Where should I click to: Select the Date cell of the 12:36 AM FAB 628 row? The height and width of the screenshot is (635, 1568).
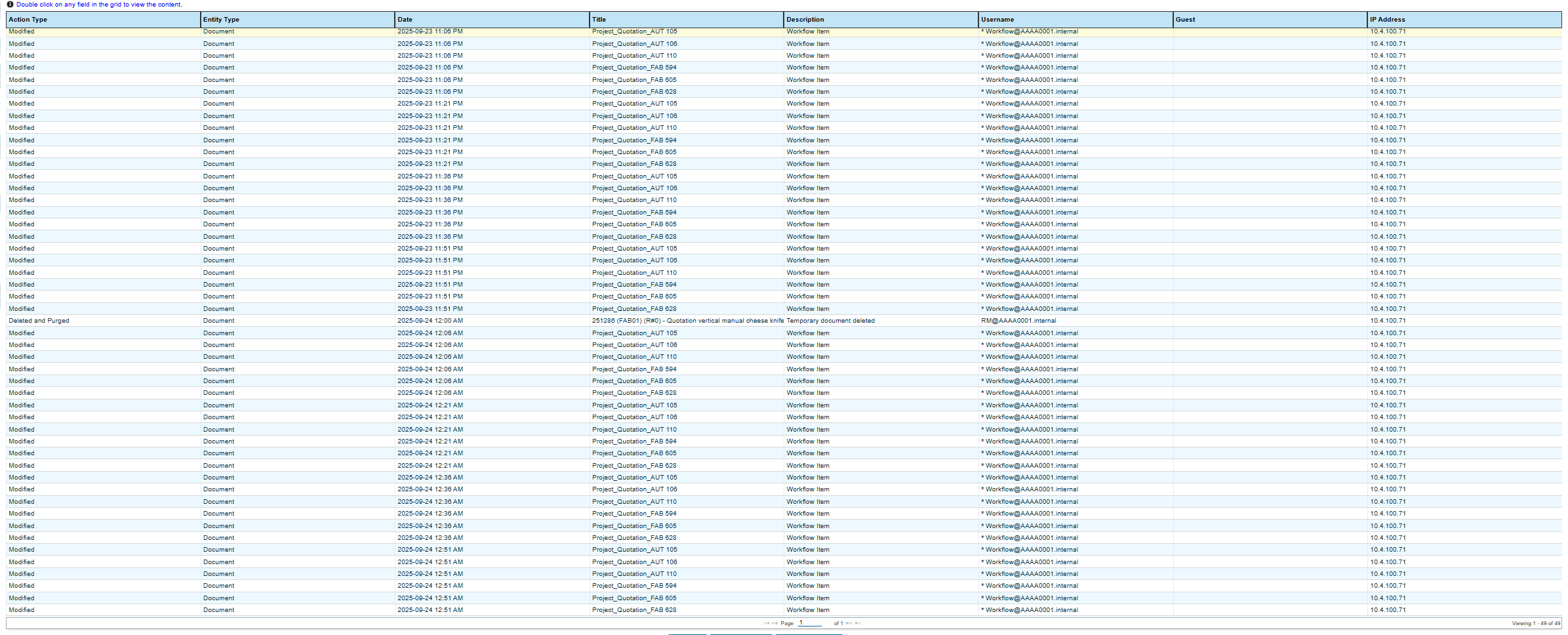[x=492, y=538]
